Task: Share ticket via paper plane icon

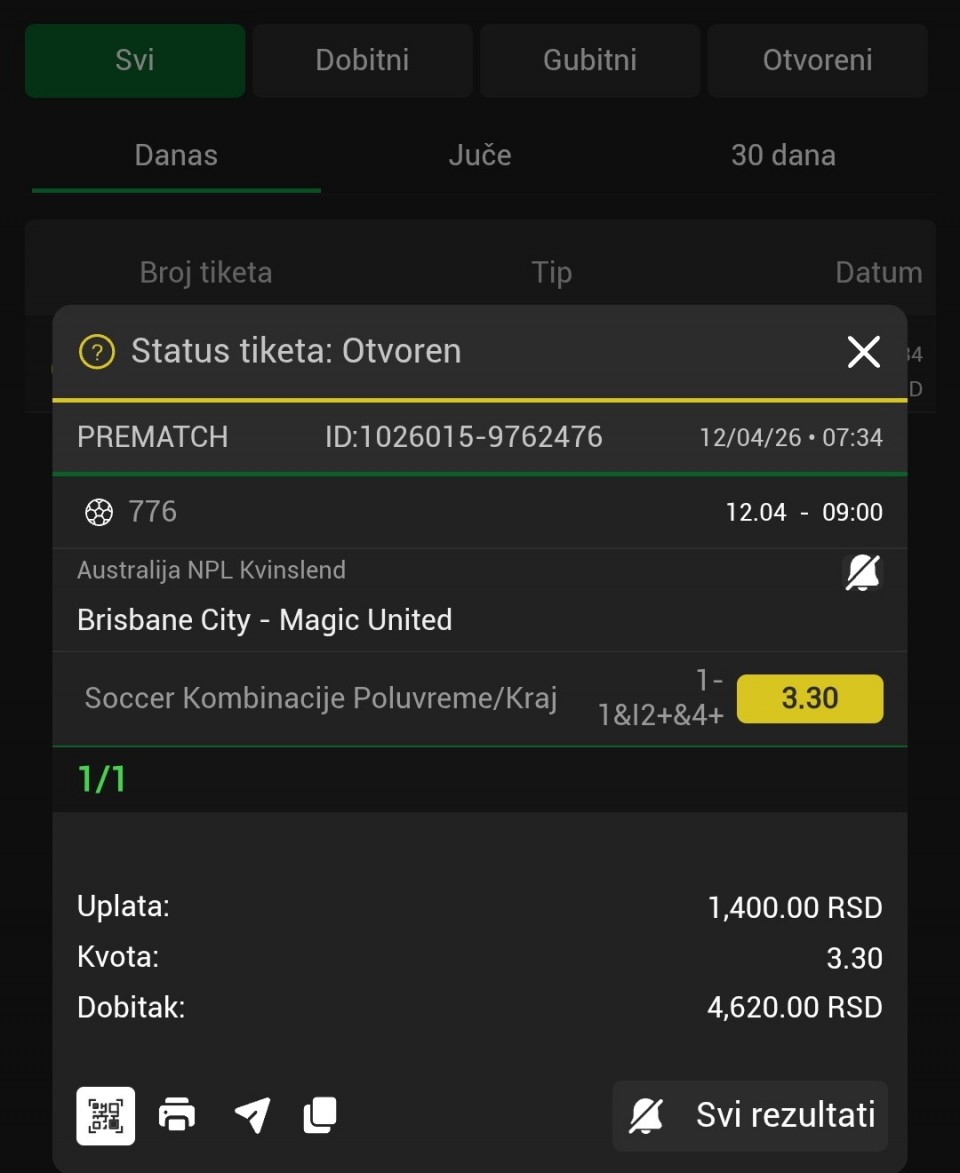Action: click(x=252, y=1115)
